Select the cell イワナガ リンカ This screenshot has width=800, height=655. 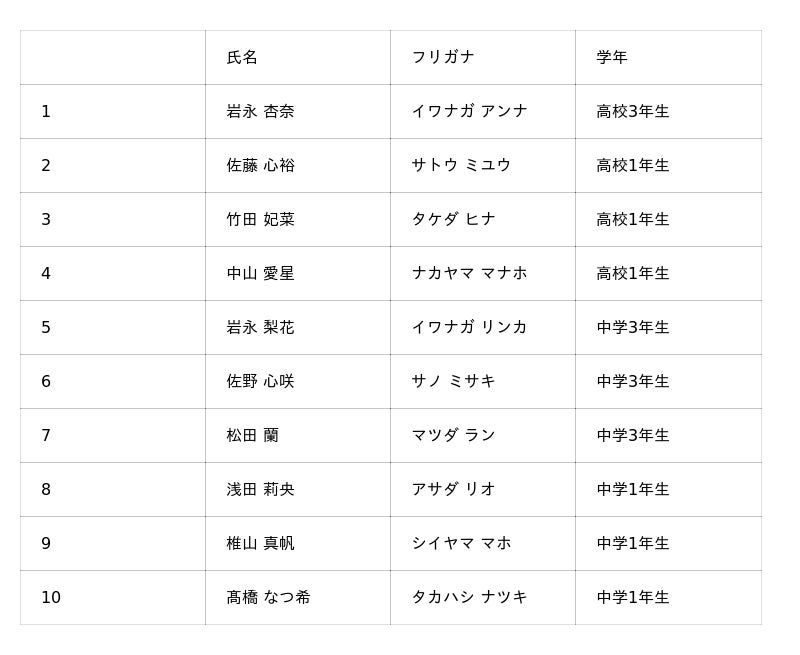pyautogui.click(x=469, y=328)
